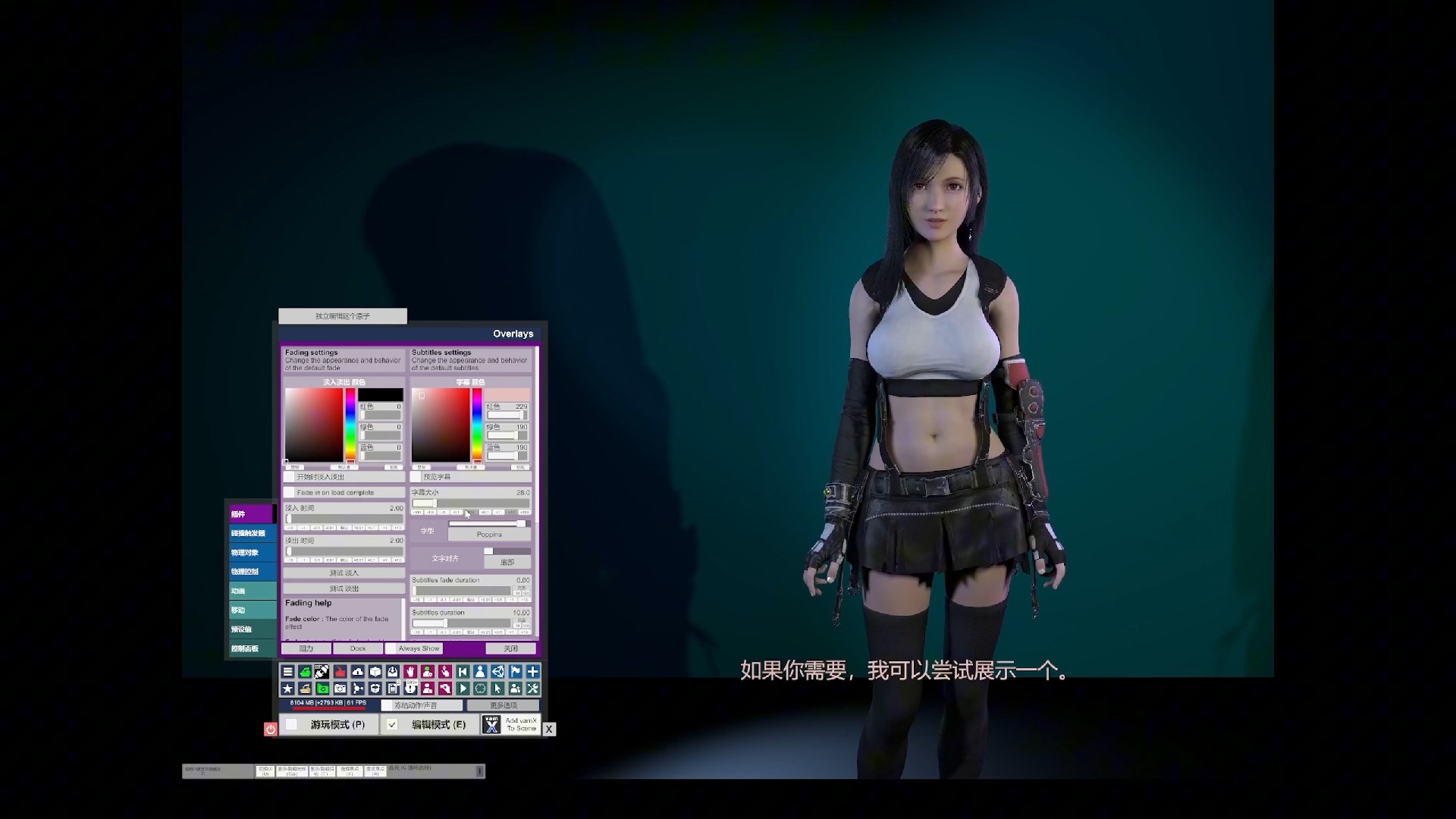
Task: Open the bottom tab in left sidebar
Action: [252, 648]
